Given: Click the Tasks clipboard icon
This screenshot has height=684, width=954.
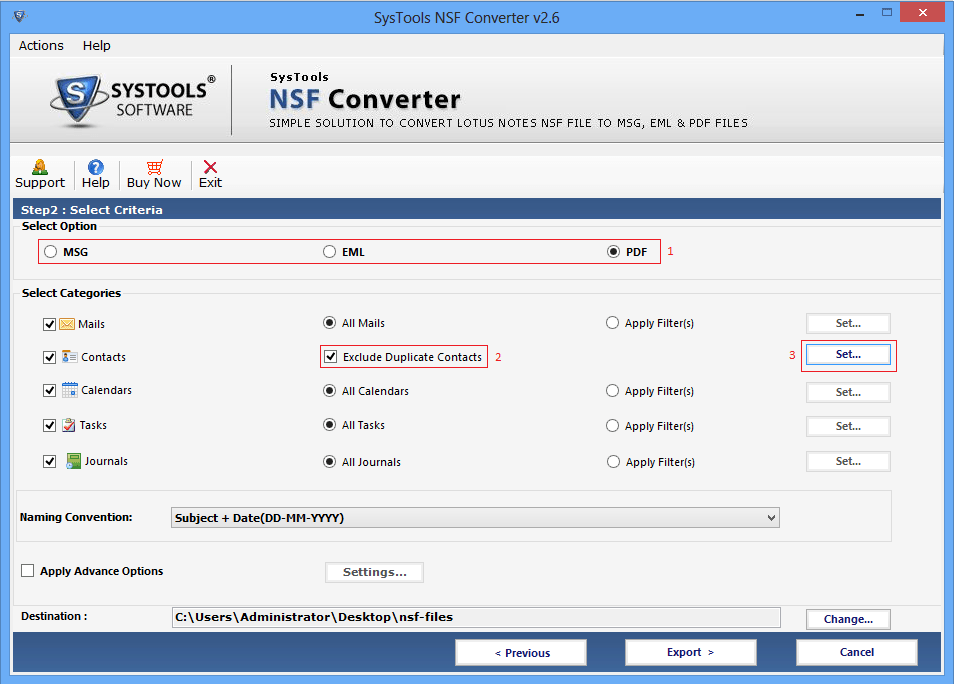Looking at the screenshot, I should (69, 425).
